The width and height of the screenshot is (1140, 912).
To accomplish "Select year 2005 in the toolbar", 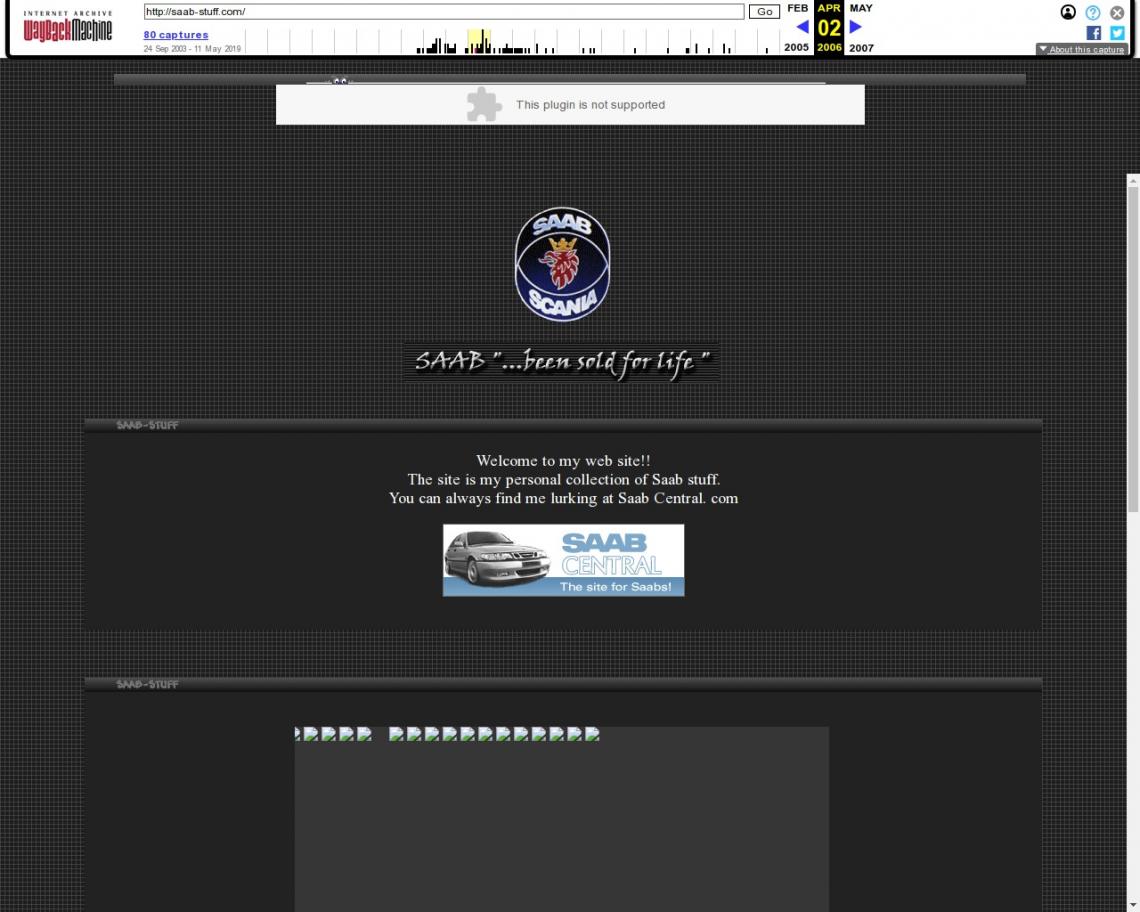I will tap(796, 47).
